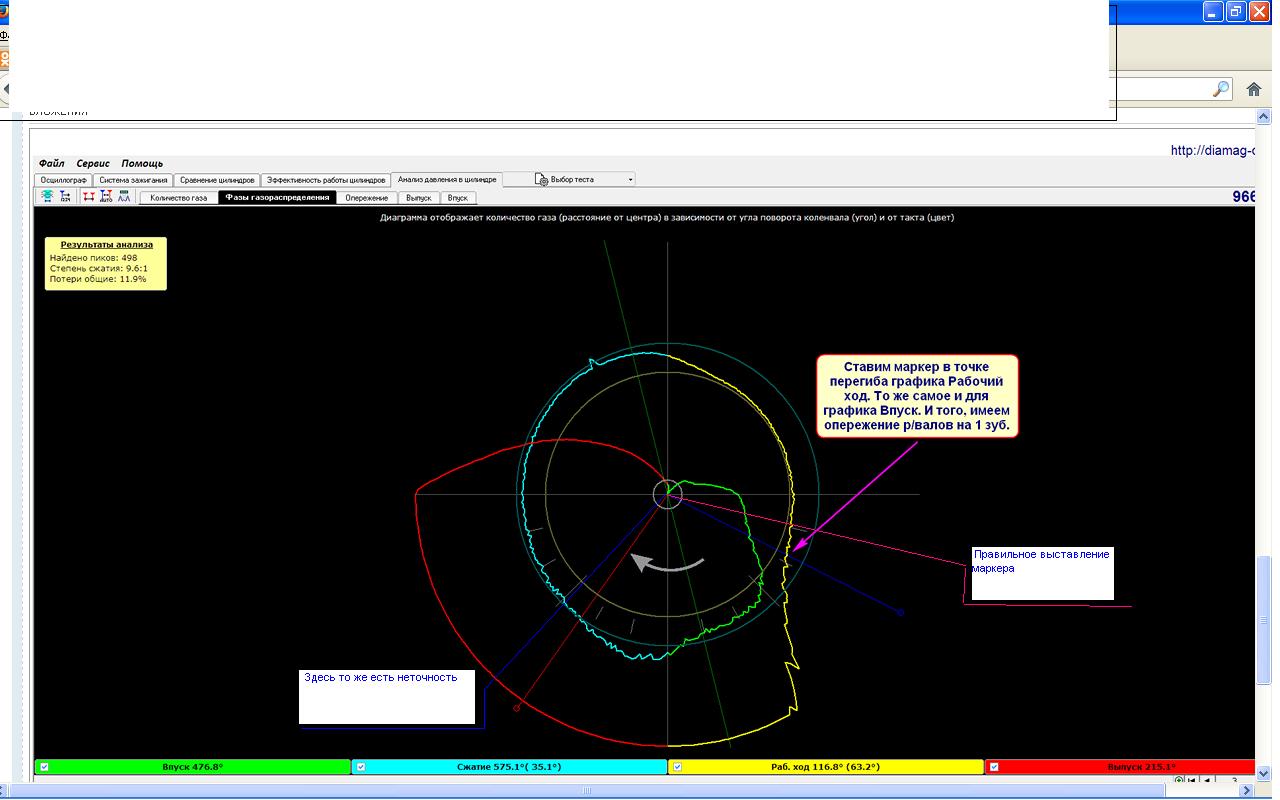
Task: Open the Файл menu
Action: click(51, 163)
